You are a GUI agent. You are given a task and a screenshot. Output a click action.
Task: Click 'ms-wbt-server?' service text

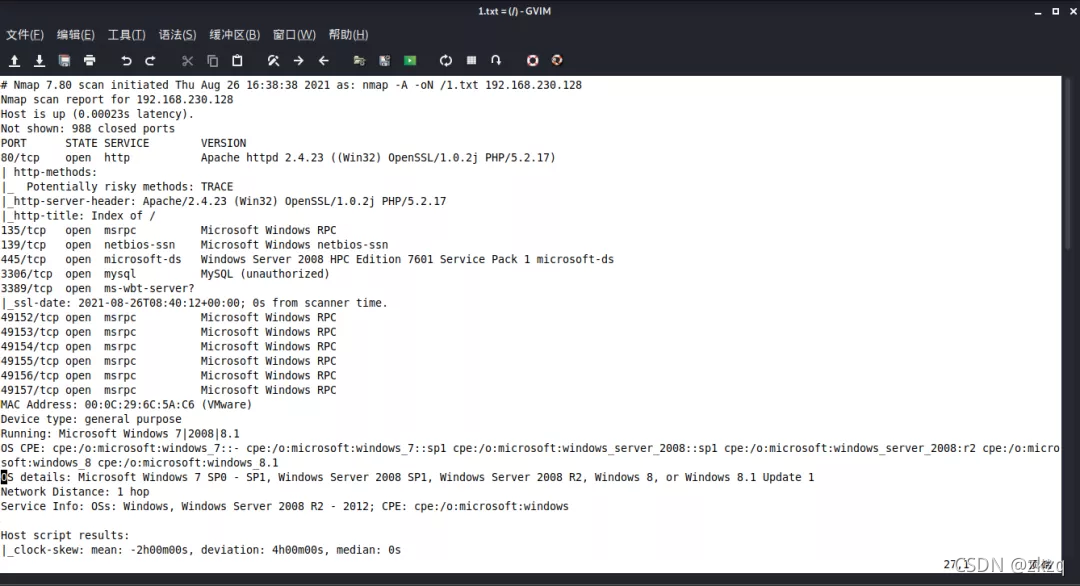click(149, 289)
